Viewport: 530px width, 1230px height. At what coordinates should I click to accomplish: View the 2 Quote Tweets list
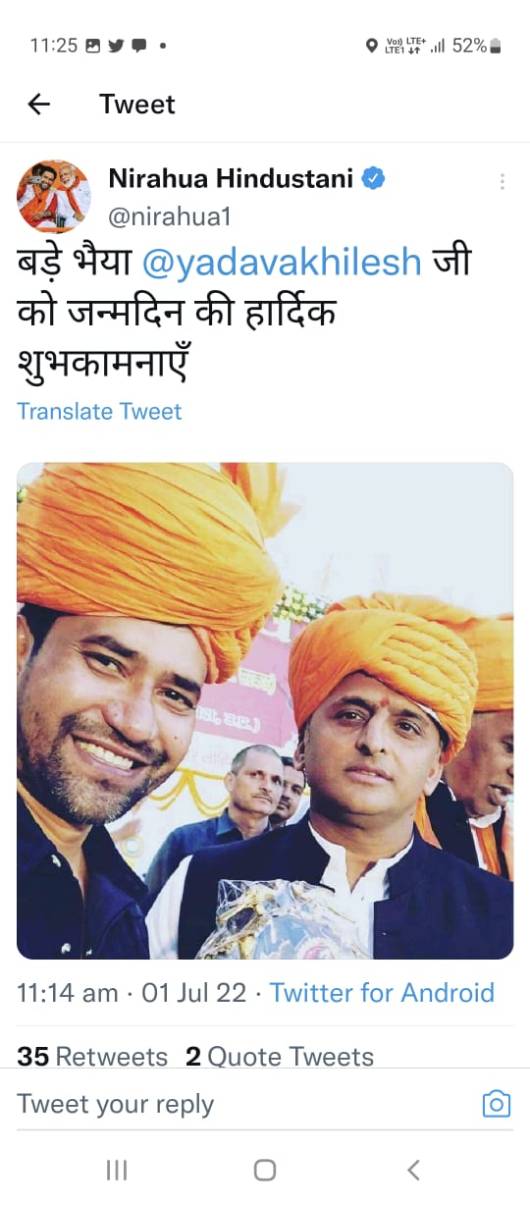pos(279,1056)
